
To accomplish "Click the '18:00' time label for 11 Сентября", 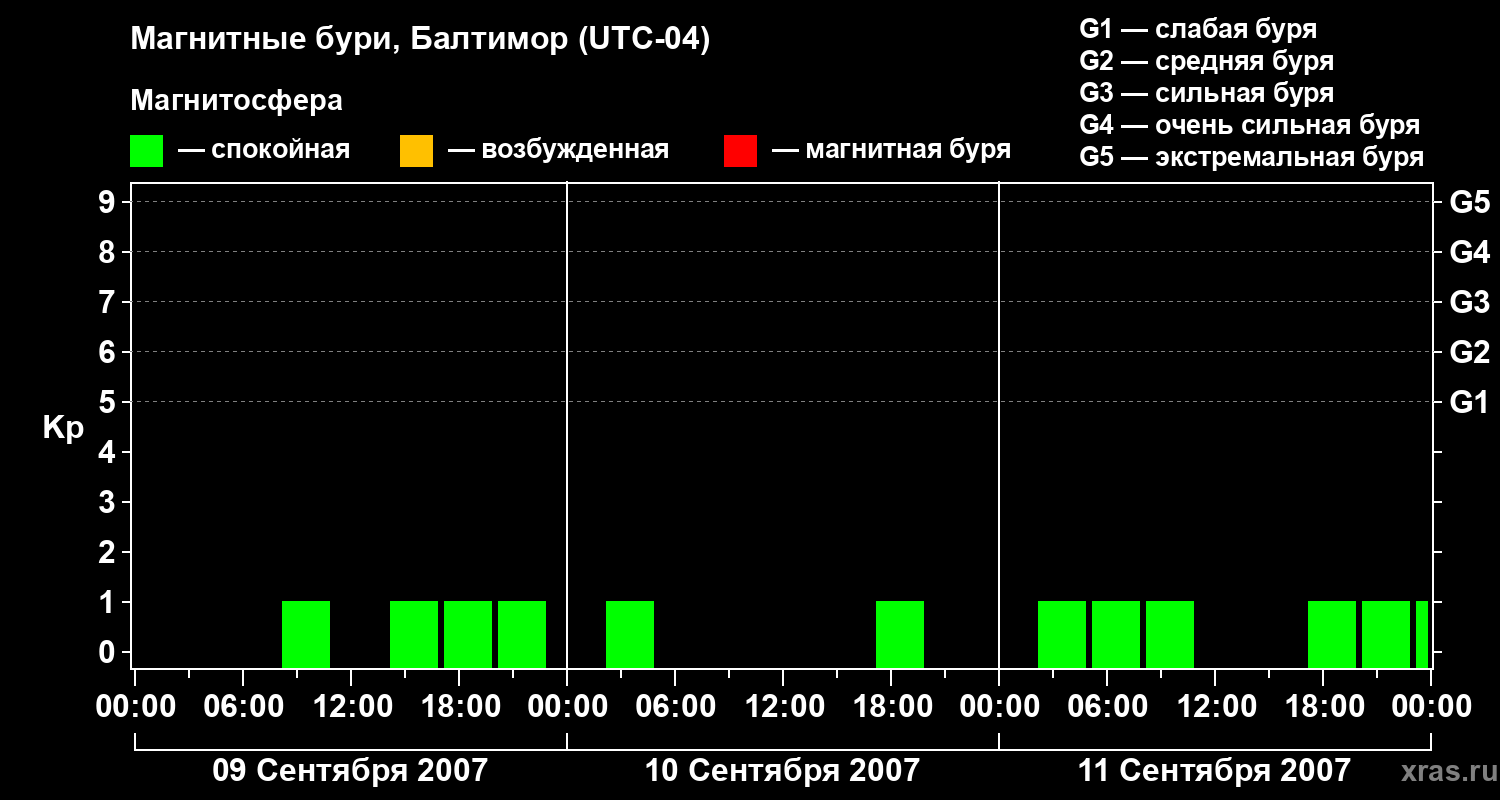I will (x=1323, y=707).
